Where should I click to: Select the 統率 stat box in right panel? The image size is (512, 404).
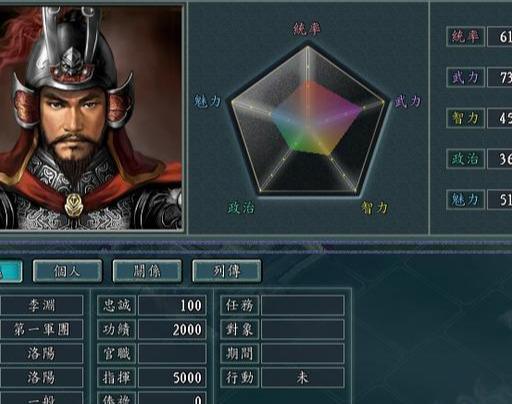click(x=465, y=37)
